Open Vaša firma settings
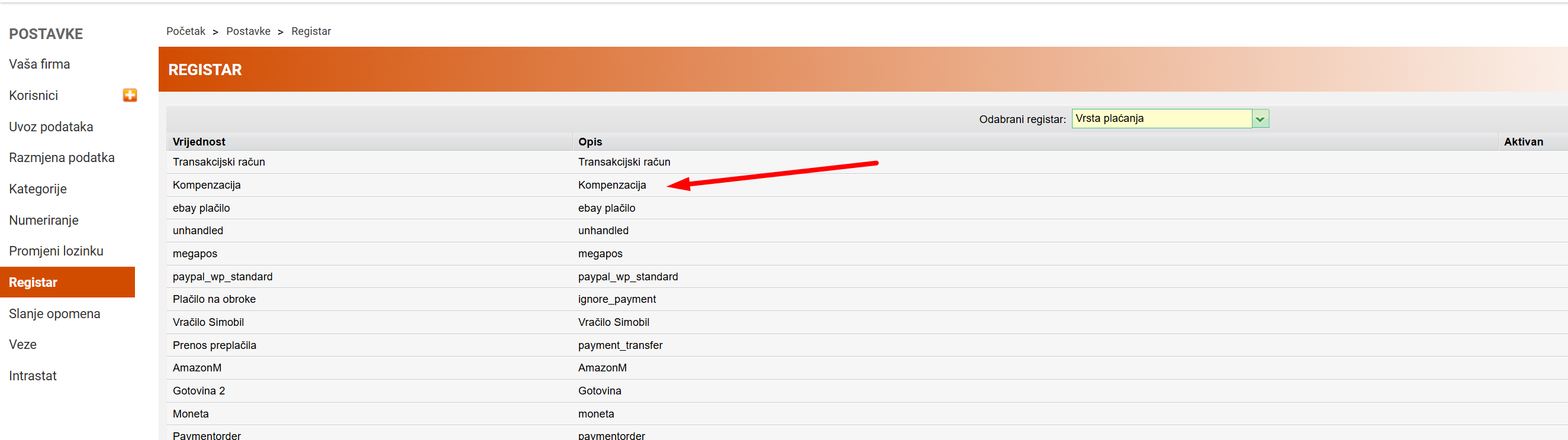Viewport: 1568px width, 440px height. (x=40, y=64)
